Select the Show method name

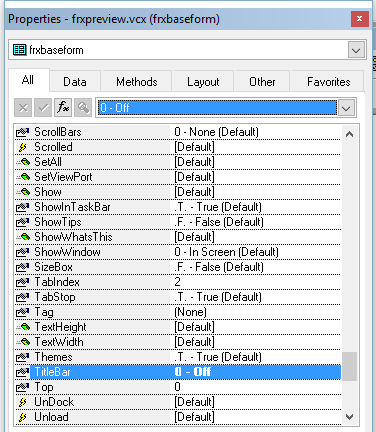click(x=48, y=192)
